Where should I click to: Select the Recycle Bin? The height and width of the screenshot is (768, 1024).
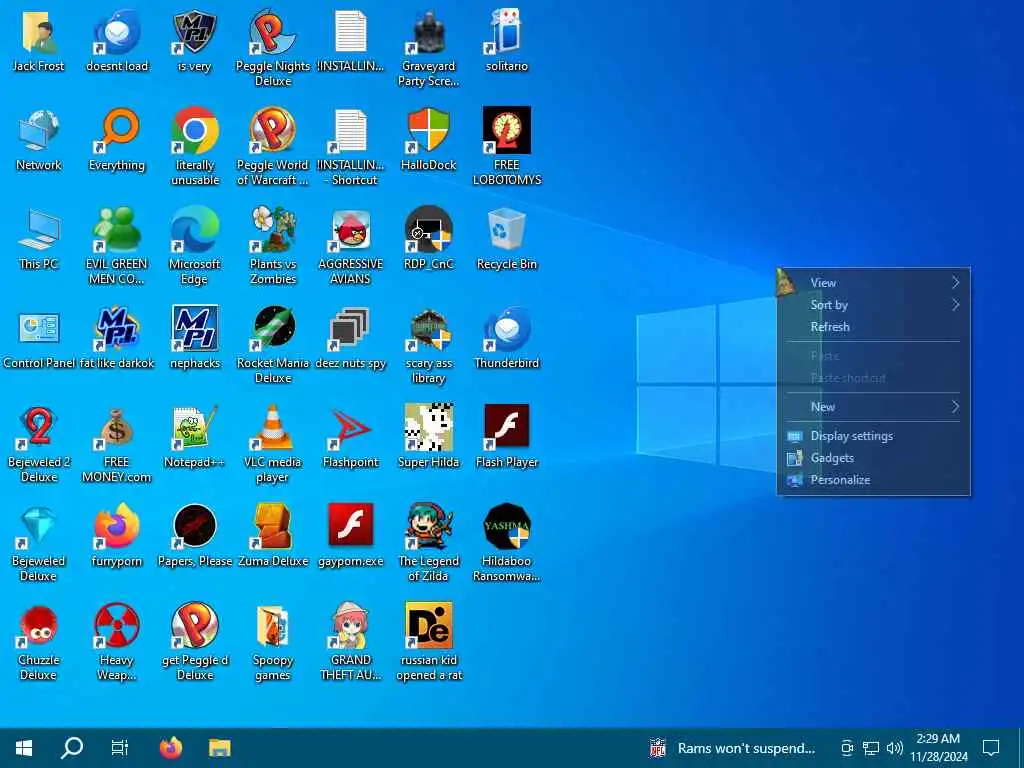[x=507, y=230]
